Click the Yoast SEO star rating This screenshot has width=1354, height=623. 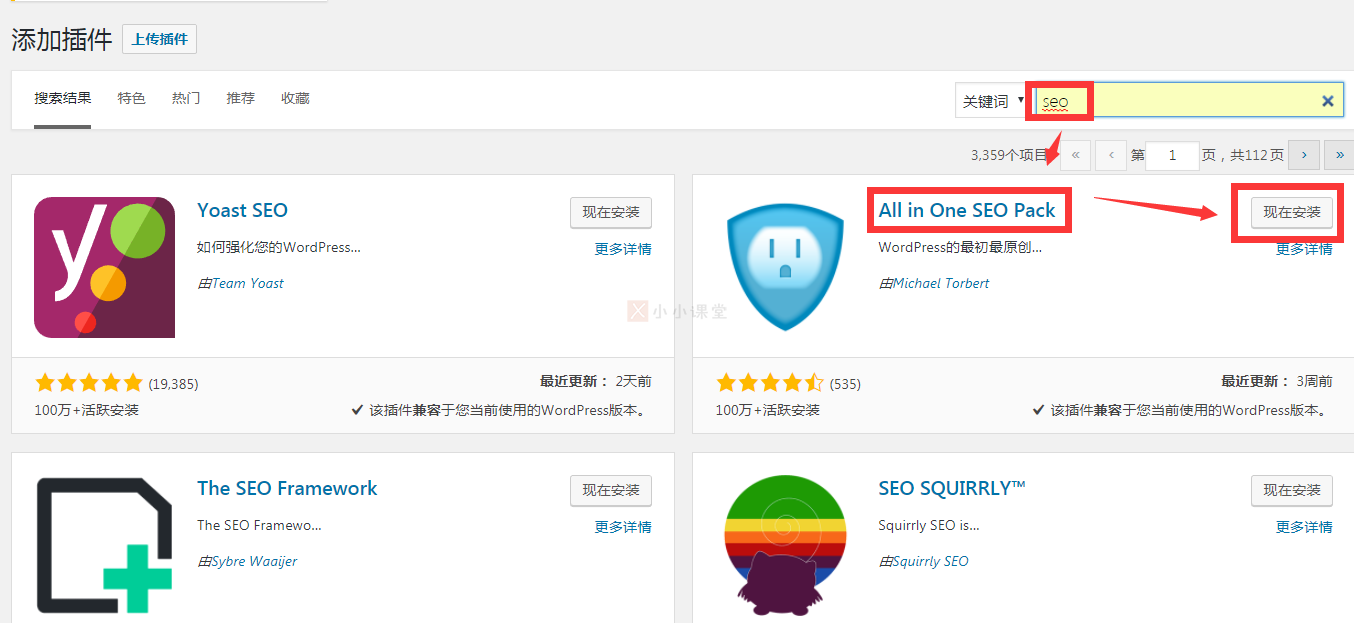point(89,383)
